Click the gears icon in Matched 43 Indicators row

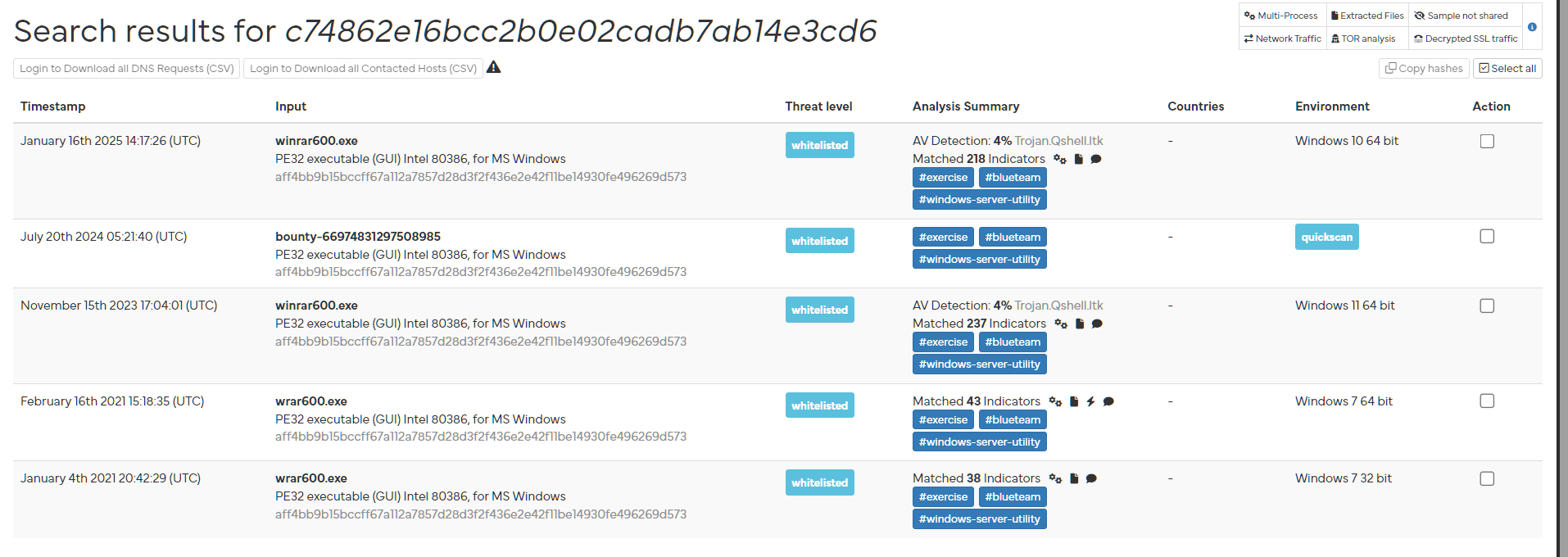point(1055,401)
